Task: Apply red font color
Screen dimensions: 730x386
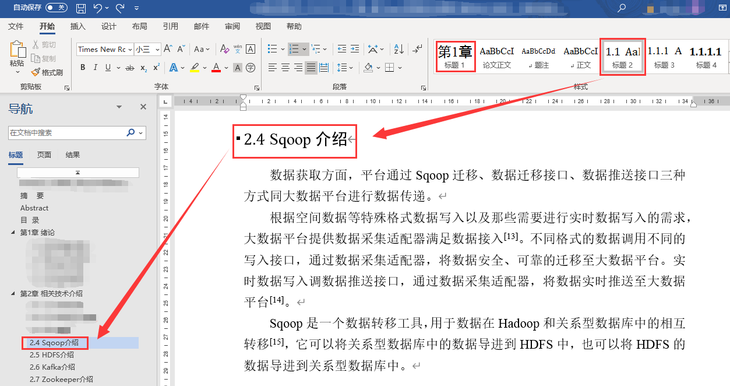Action: [x=216, y=68]
